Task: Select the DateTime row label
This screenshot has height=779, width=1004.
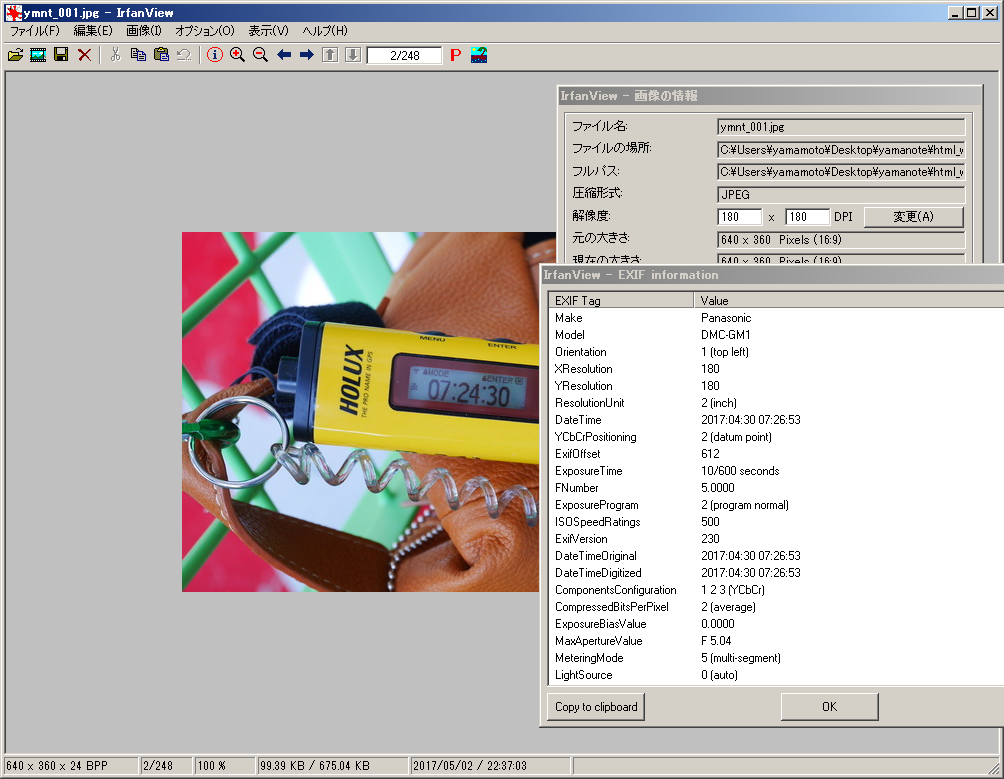Action: [x=578, y=420]
